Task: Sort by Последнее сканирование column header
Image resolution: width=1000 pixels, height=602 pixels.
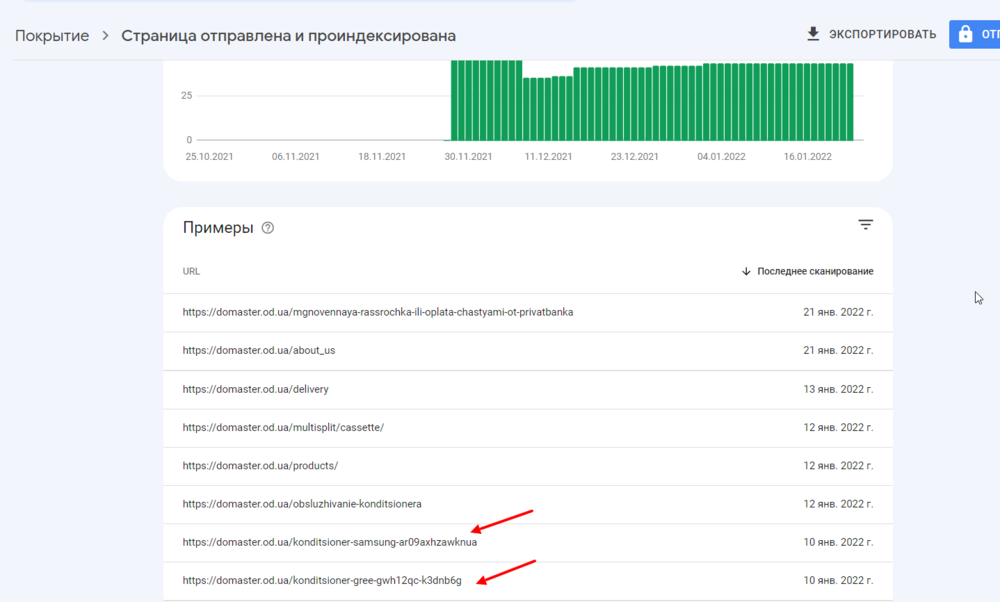Action: (815, 271)
